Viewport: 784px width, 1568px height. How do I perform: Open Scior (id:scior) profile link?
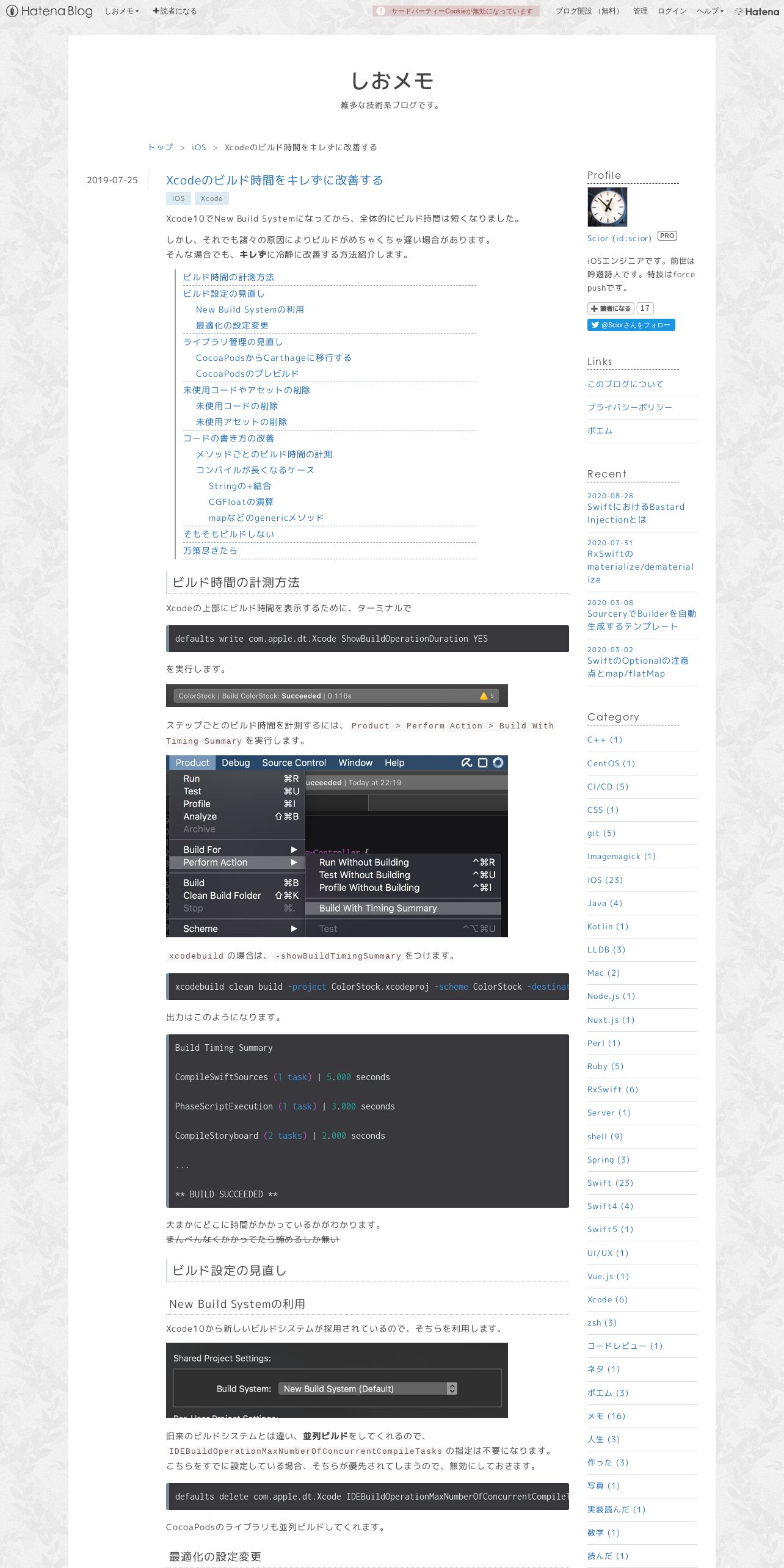coord(619,238)
